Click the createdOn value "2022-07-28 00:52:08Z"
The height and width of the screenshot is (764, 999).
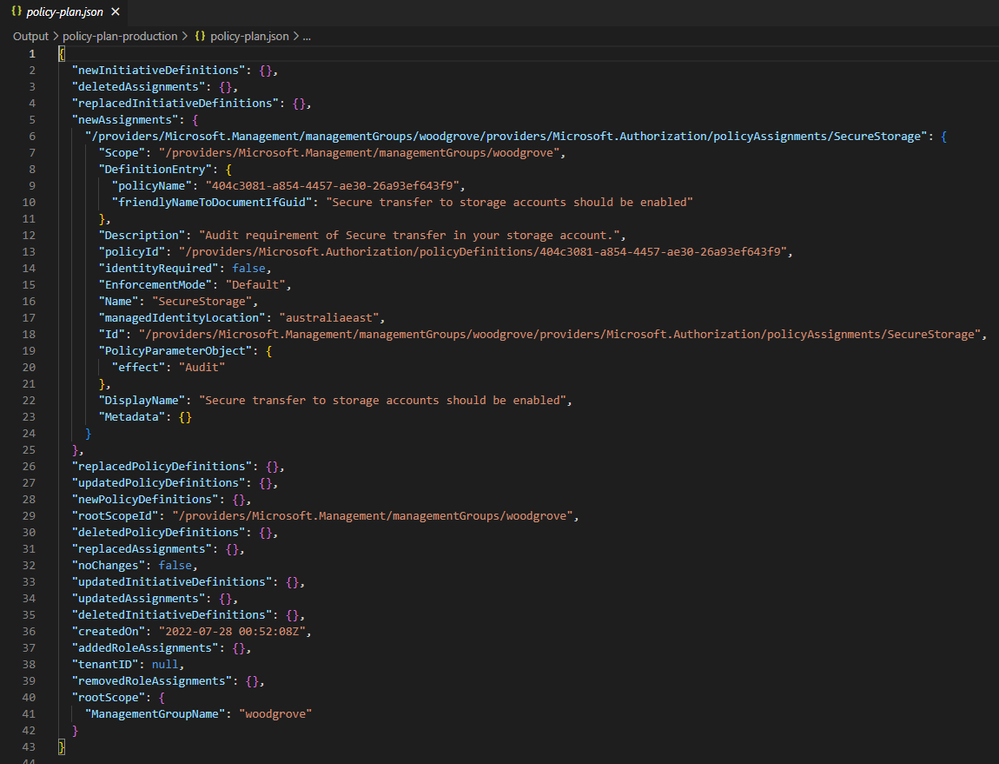click(x=232, y=631)
